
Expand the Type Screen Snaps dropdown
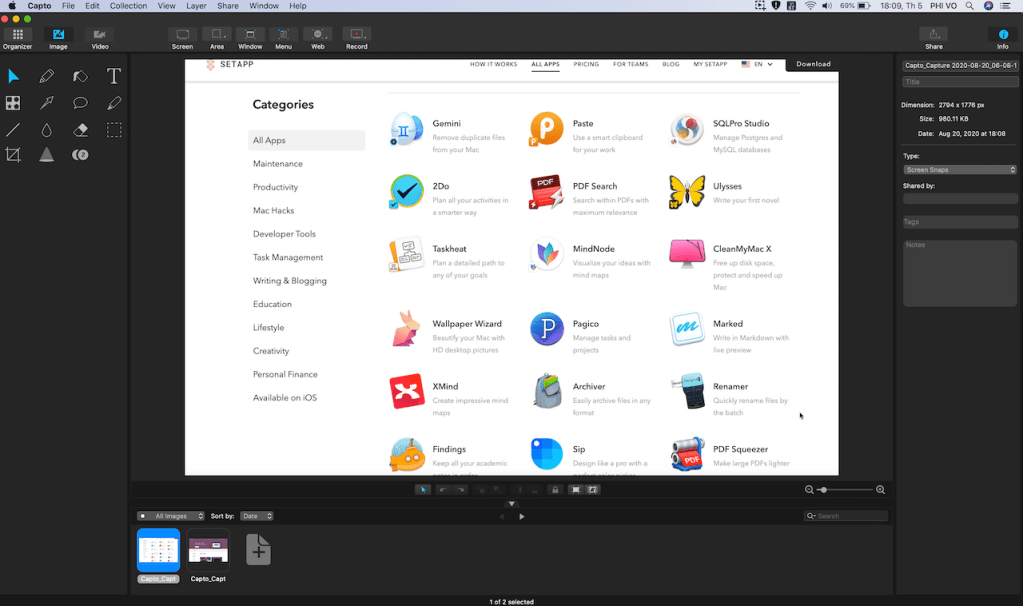(x=960, y=170)
